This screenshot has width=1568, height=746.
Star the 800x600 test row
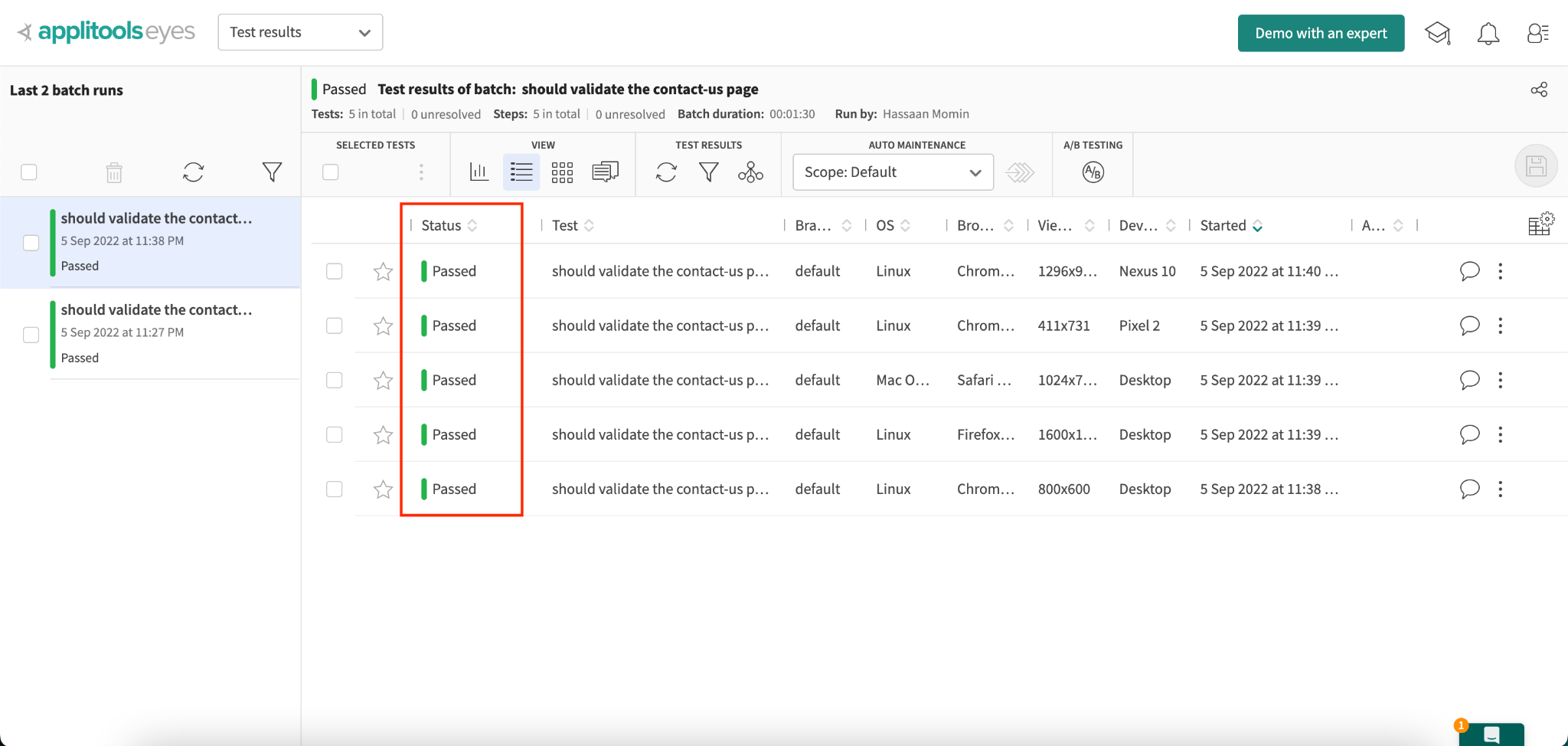point(384,489)
